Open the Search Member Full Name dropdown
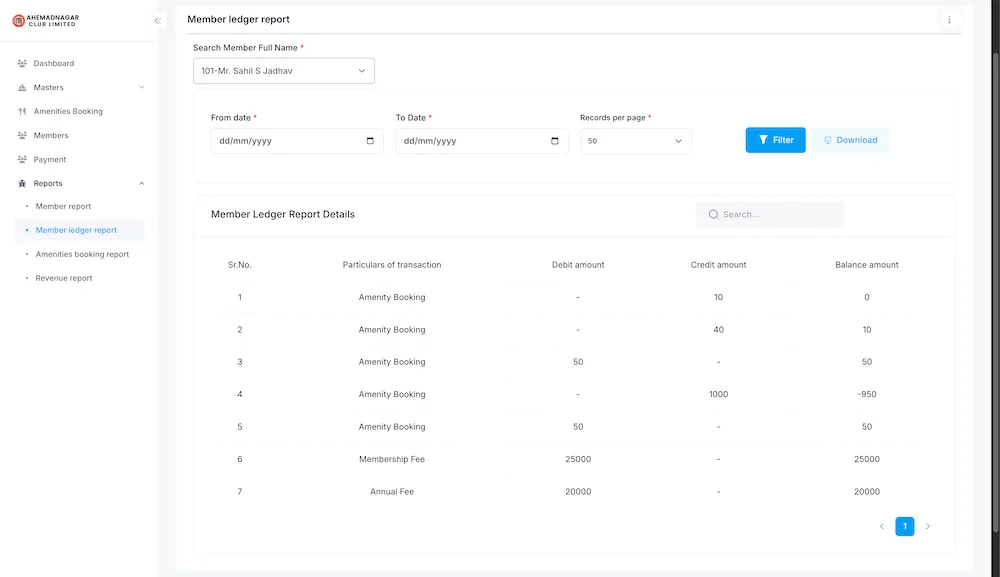 284,70
